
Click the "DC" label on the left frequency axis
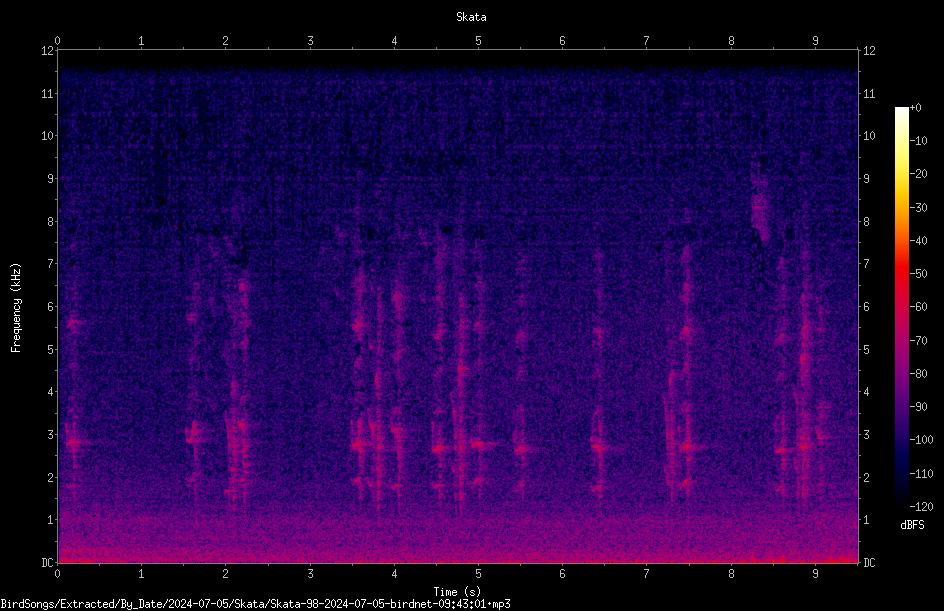[47, 563]
